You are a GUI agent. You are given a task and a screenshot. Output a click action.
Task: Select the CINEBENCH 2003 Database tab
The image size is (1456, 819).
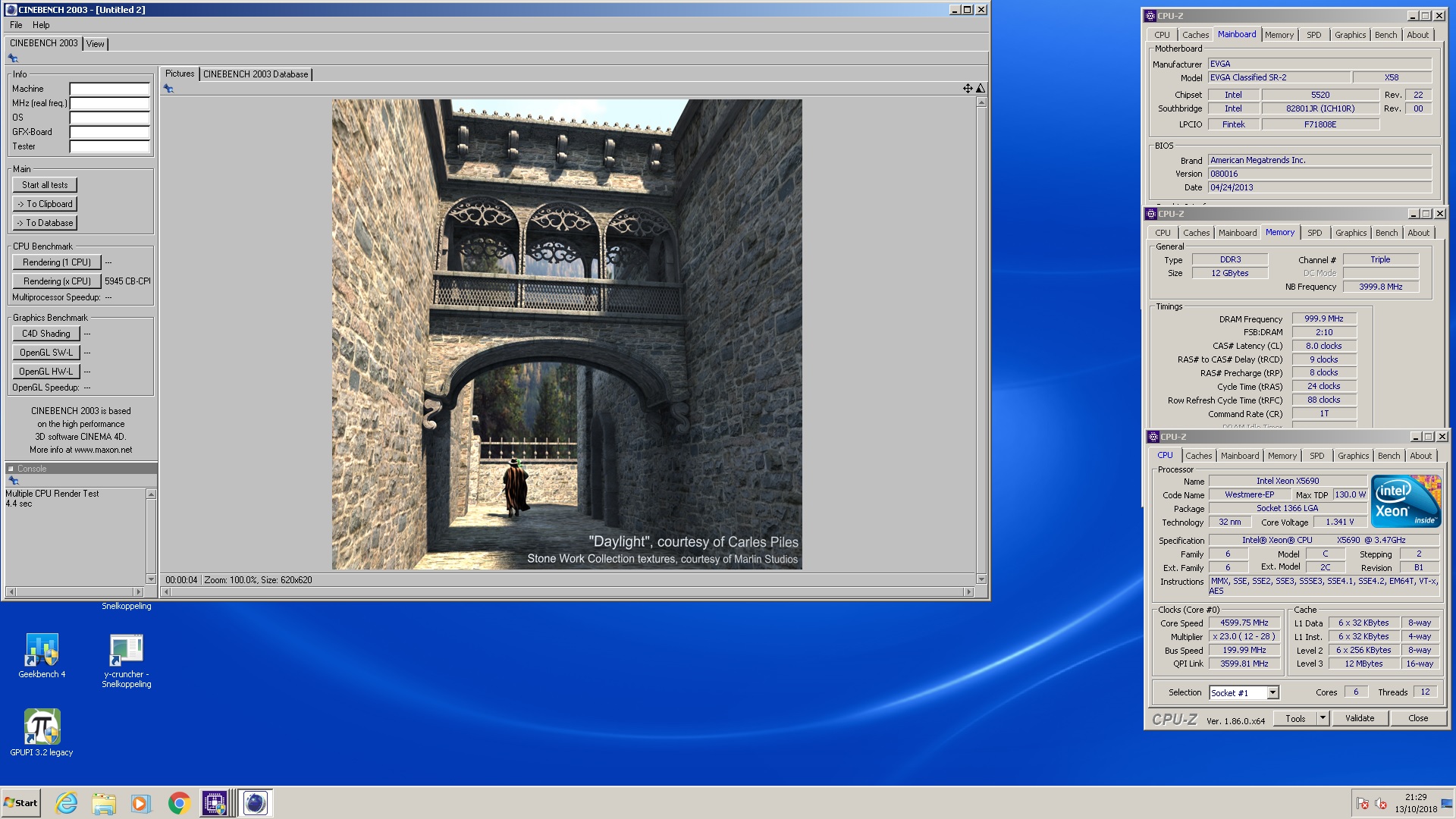256,74
